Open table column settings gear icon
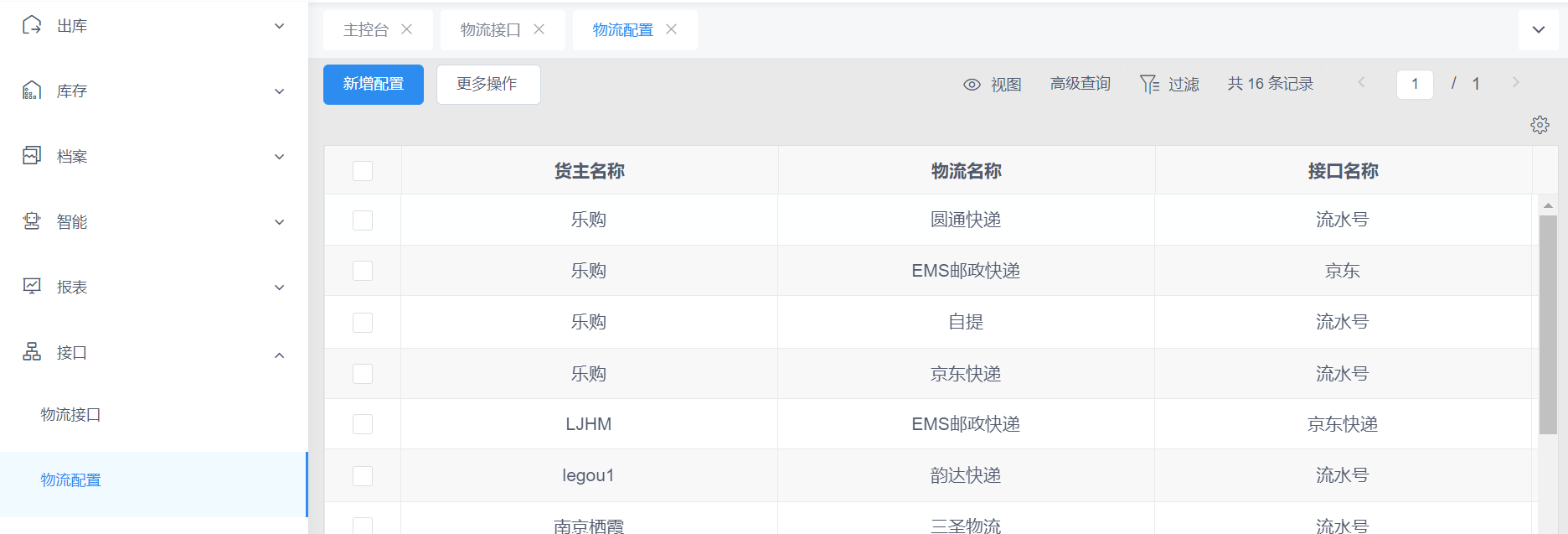The image size is (1568, 534). (1540, 125)
